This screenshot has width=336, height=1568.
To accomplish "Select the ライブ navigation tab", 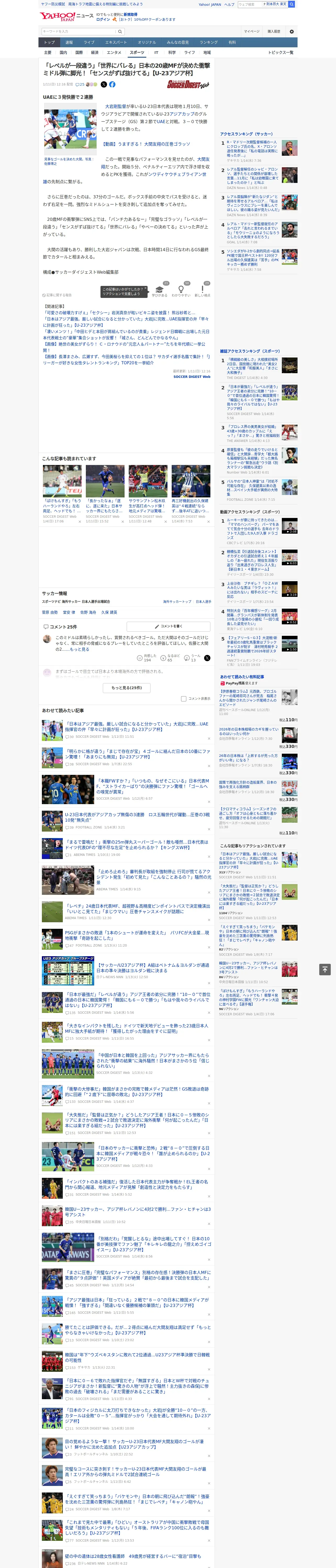I will pos(89,43).
